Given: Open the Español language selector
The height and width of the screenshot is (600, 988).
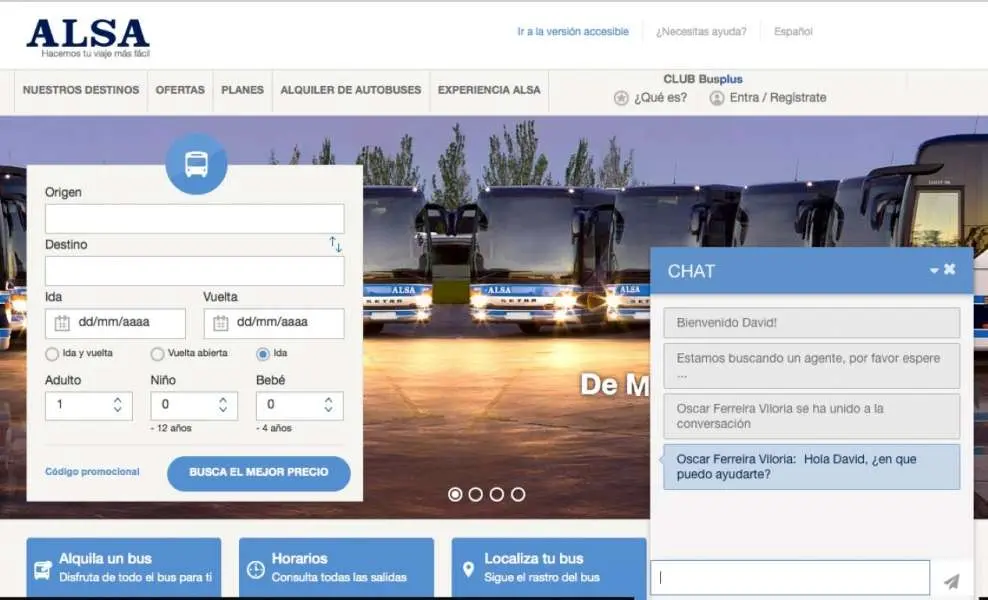Looking at the screenshot, I should 793,32.
